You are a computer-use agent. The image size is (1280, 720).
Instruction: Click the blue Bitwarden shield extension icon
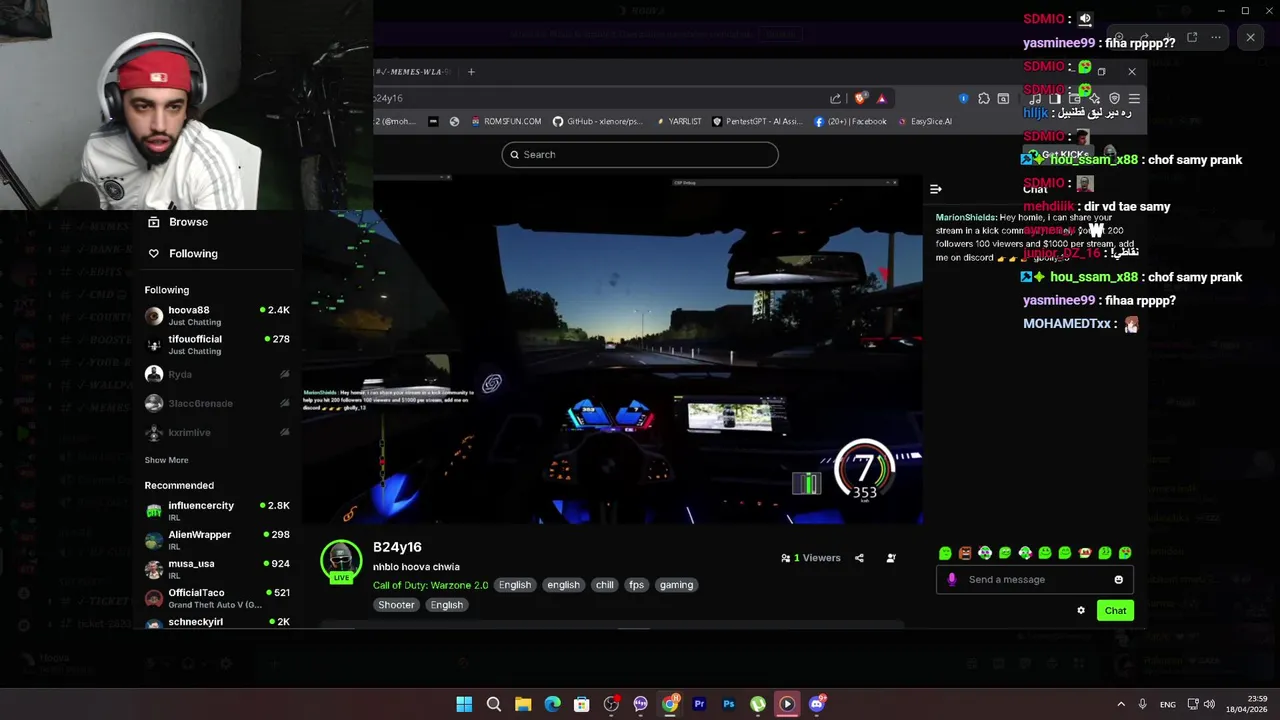963,98
